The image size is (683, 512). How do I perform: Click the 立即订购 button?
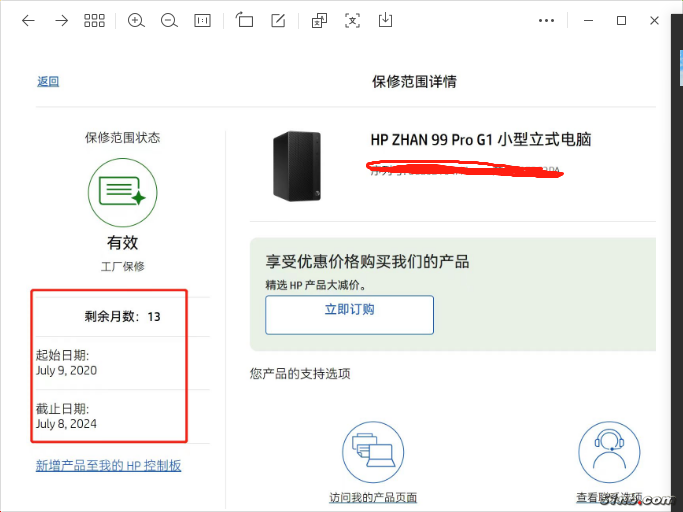click(x=349, y=315)
